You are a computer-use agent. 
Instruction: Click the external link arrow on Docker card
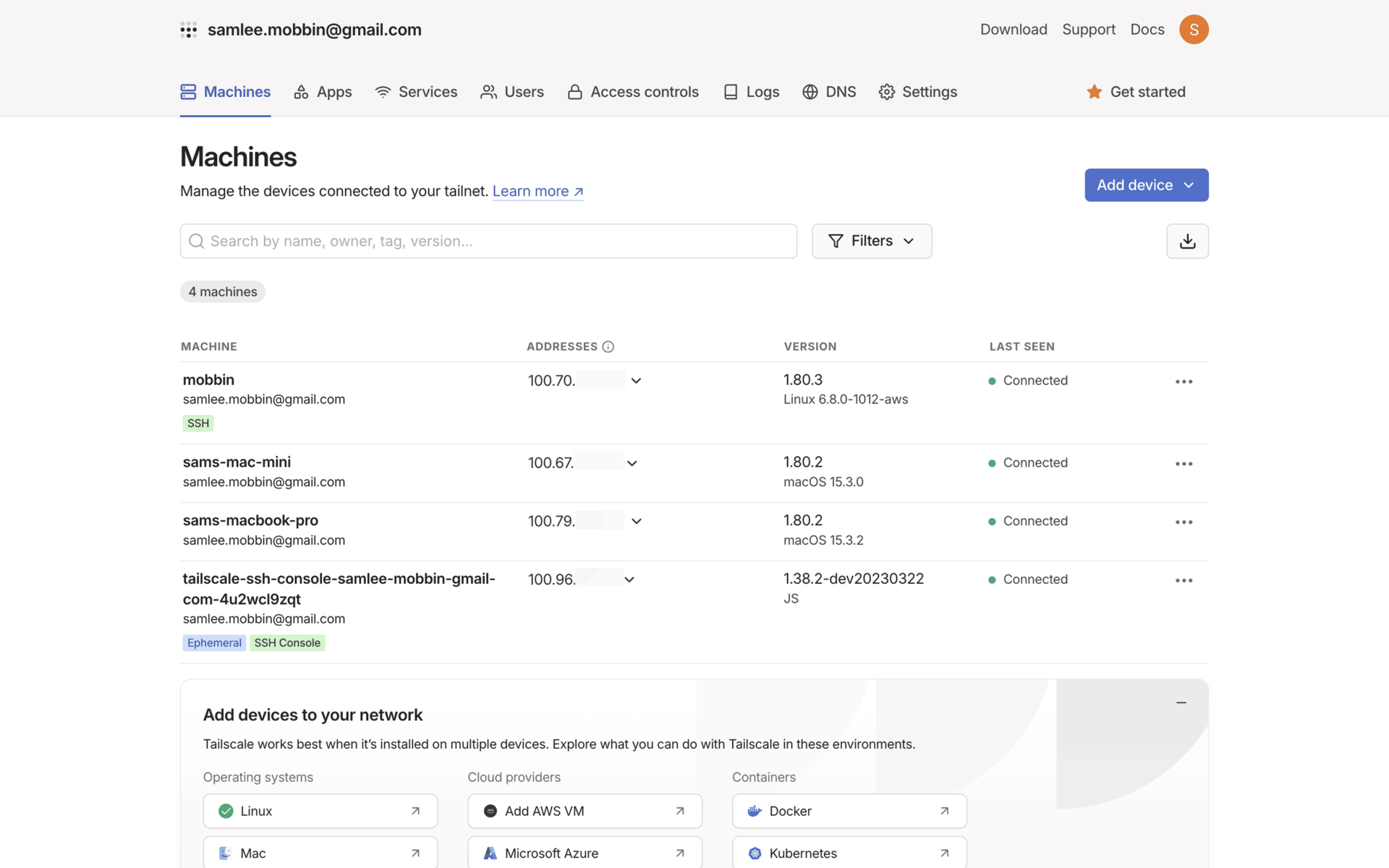click(x=944, y=811)
